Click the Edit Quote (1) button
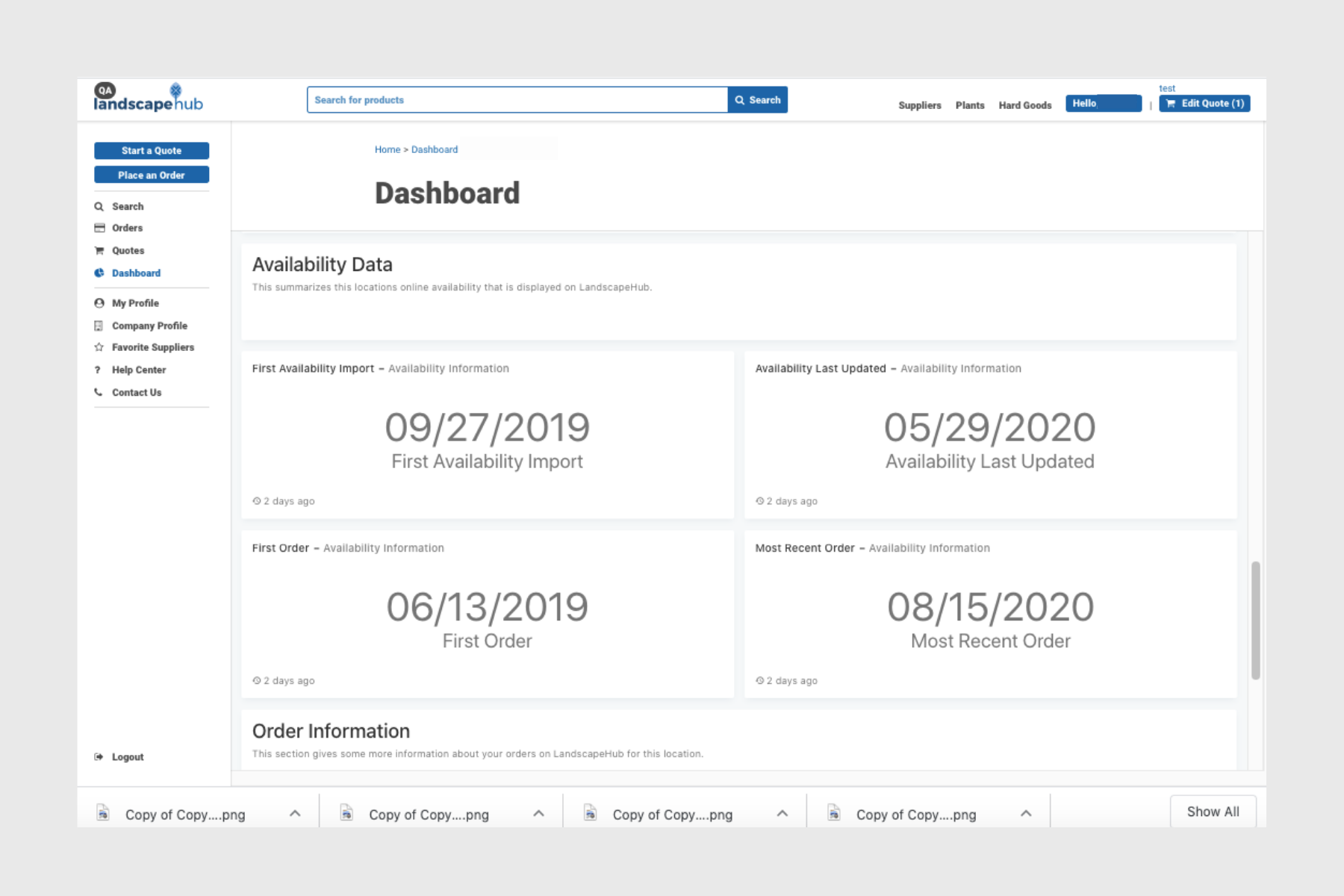 [x=1204, y=104]
